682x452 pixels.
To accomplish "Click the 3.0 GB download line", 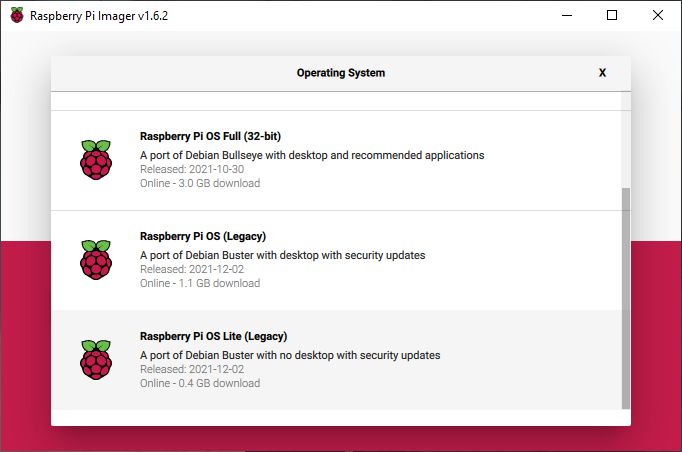I will click(x=200, y=183).
